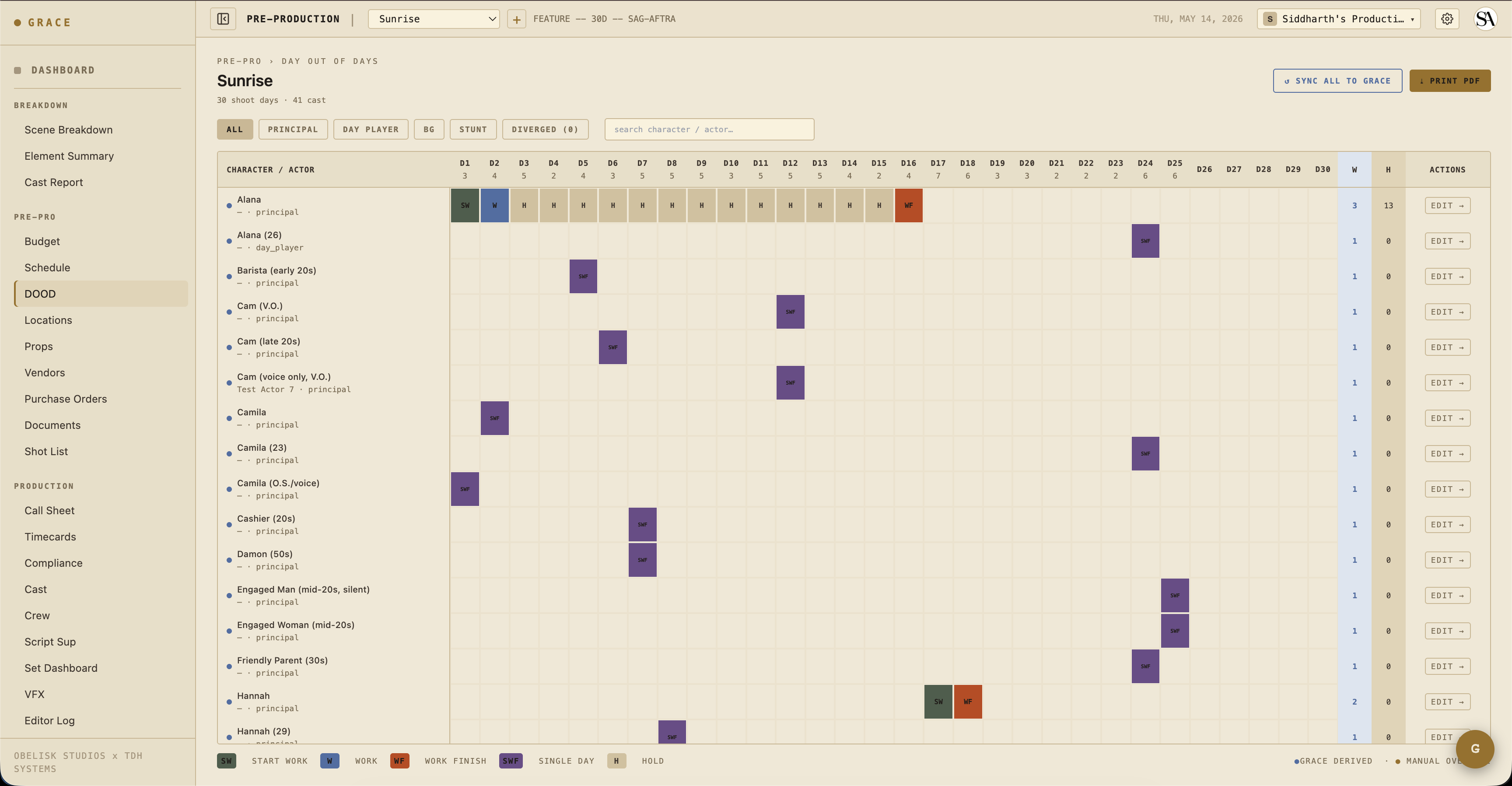This screenshot has width=1512, height=786.
Task: Click the PRE-PRO breadcrumb link
Action: pos(239,61)
